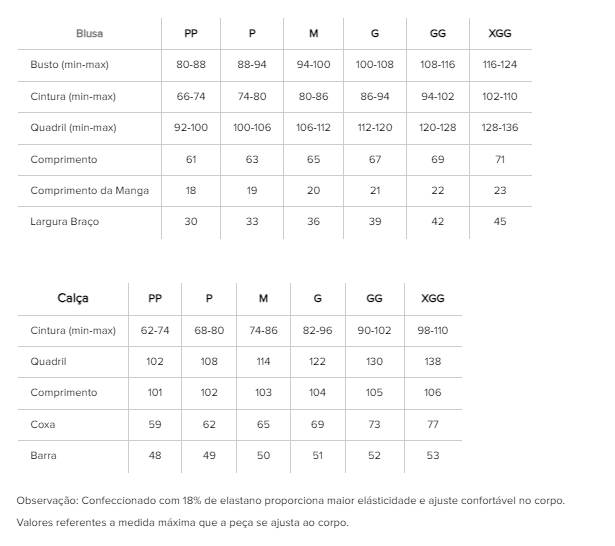The image size is (615, 546).
Task: Click the Calça table header
Action: point(73,298)
